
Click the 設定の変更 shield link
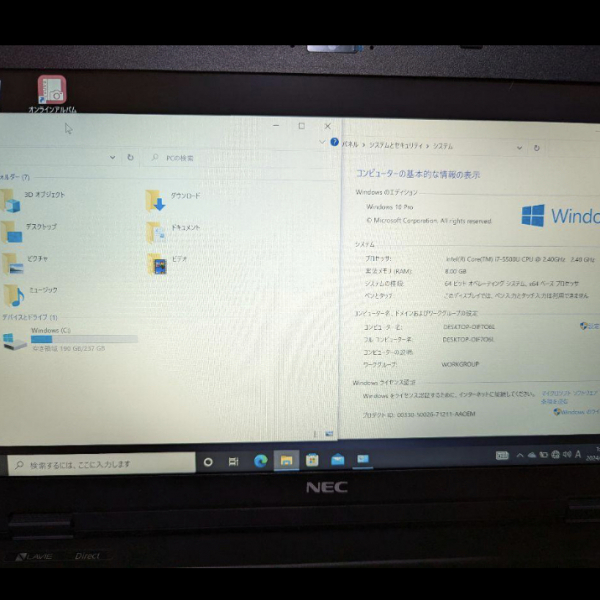point(590,326)
